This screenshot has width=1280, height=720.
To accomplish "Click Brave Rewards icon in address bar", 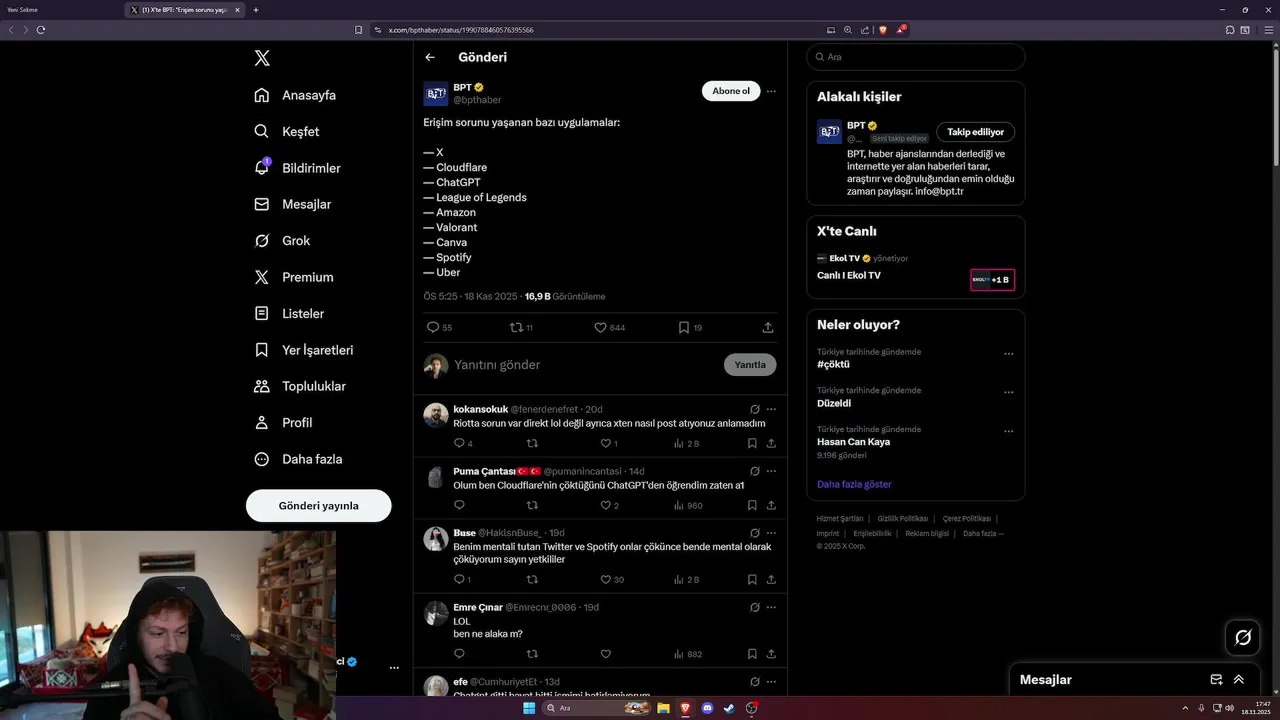I will click(x=900, y=30).
